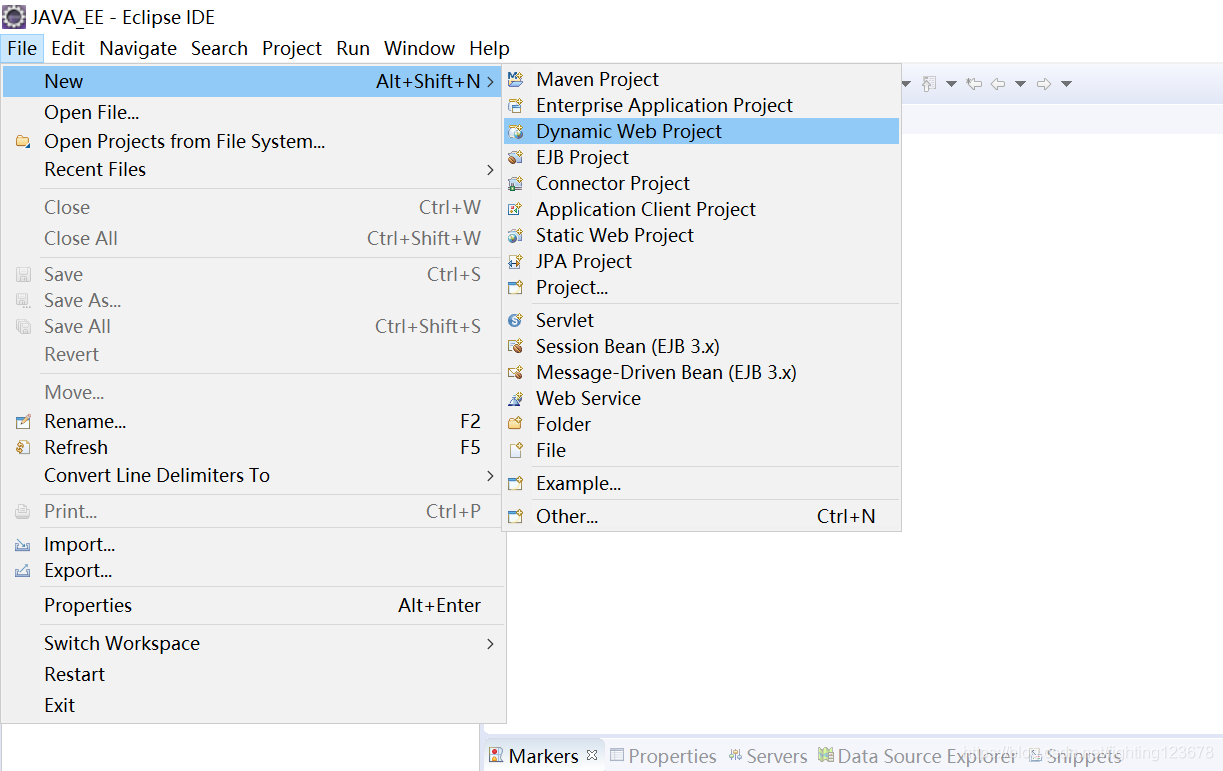Select Properties in the File menu
This screenshot has width=1223, height=771.
pos(253,606)
